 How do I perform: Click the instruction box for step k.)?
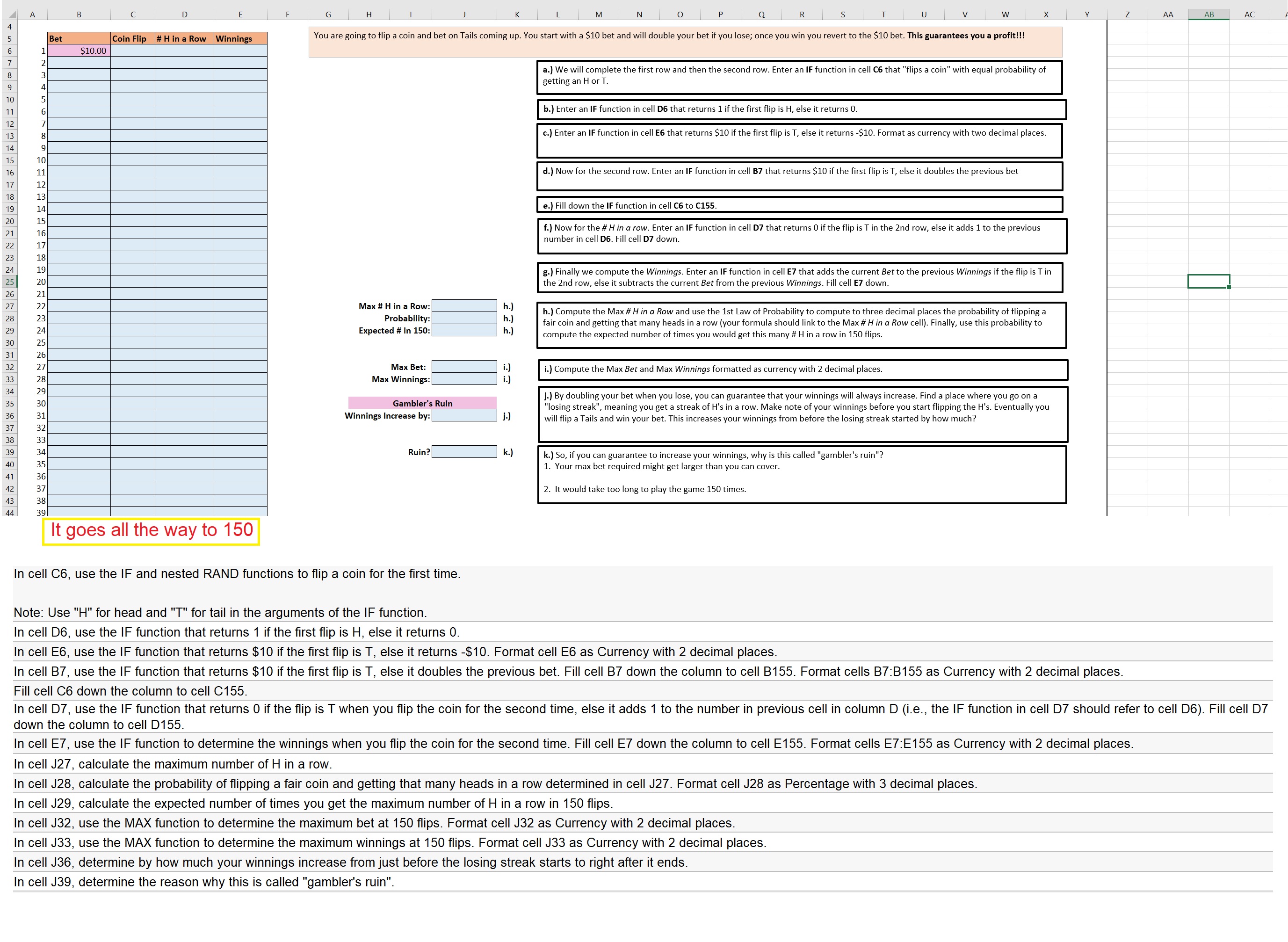click(x=801, y=474)
